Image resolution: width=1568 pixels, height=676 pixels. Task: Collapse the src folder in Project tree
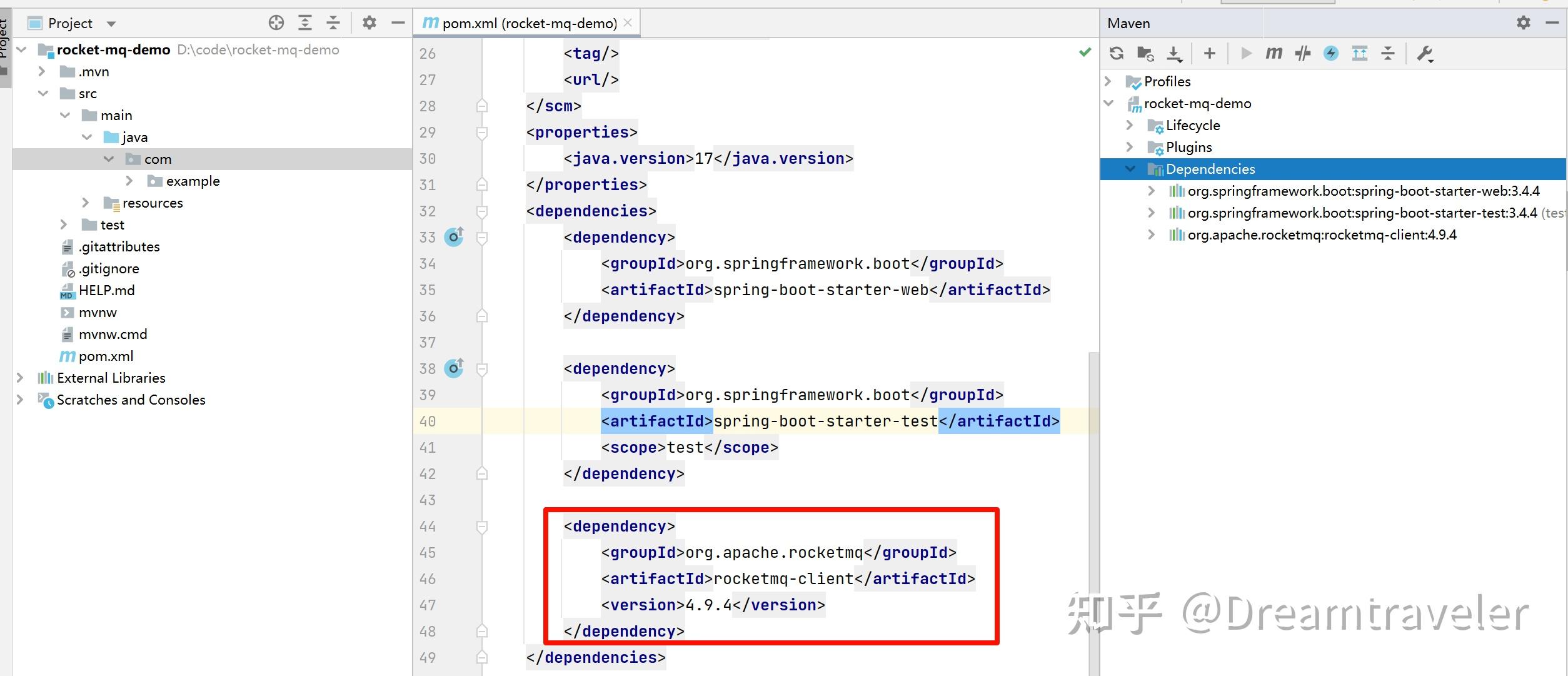coord(44,93)
